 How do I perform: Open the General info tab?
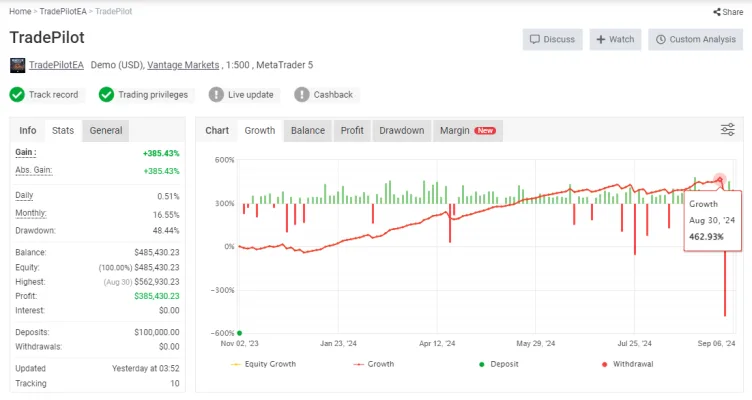point(106,130)
